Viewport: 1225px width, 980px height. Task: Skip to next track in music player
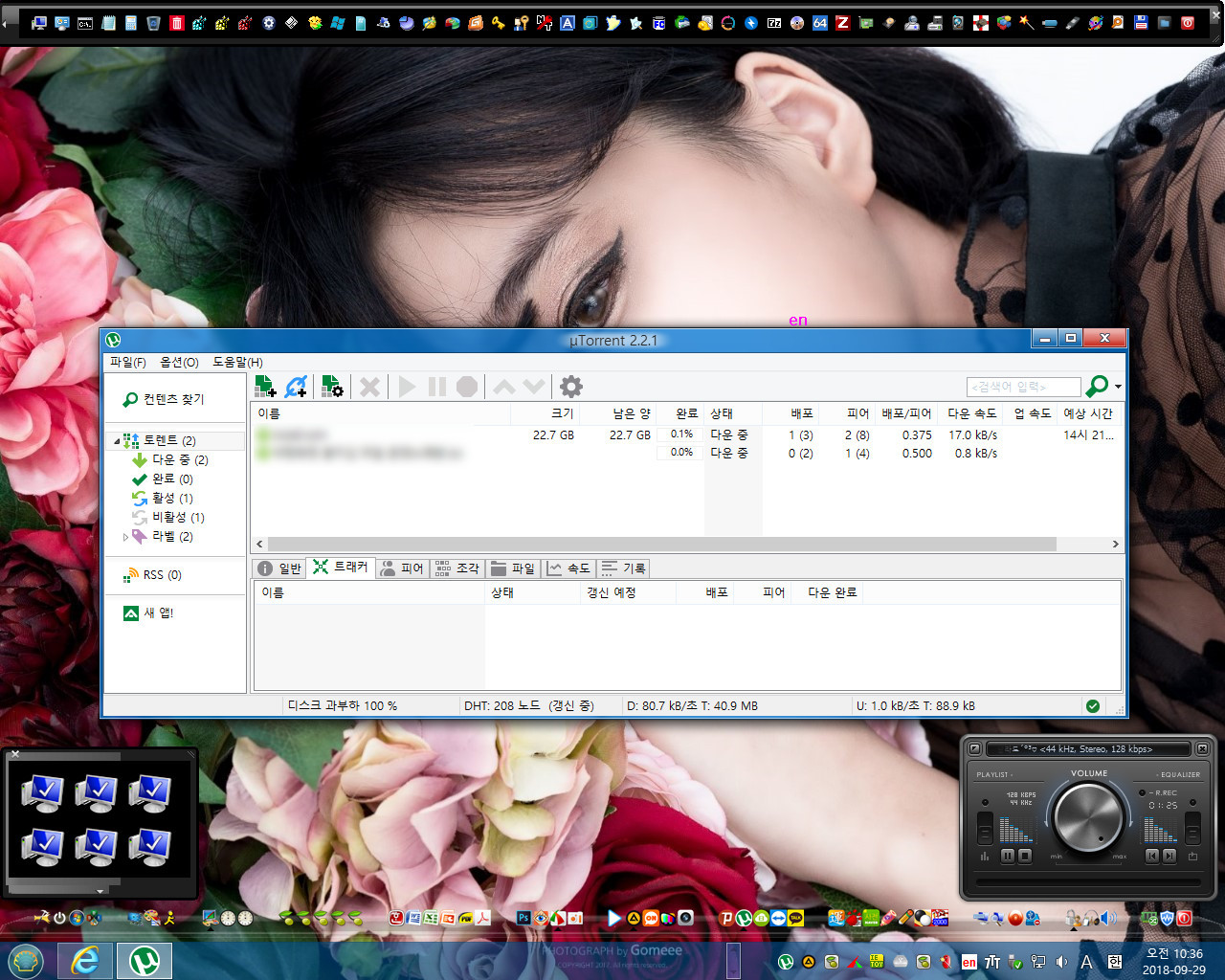click(x=1169, y=856)
